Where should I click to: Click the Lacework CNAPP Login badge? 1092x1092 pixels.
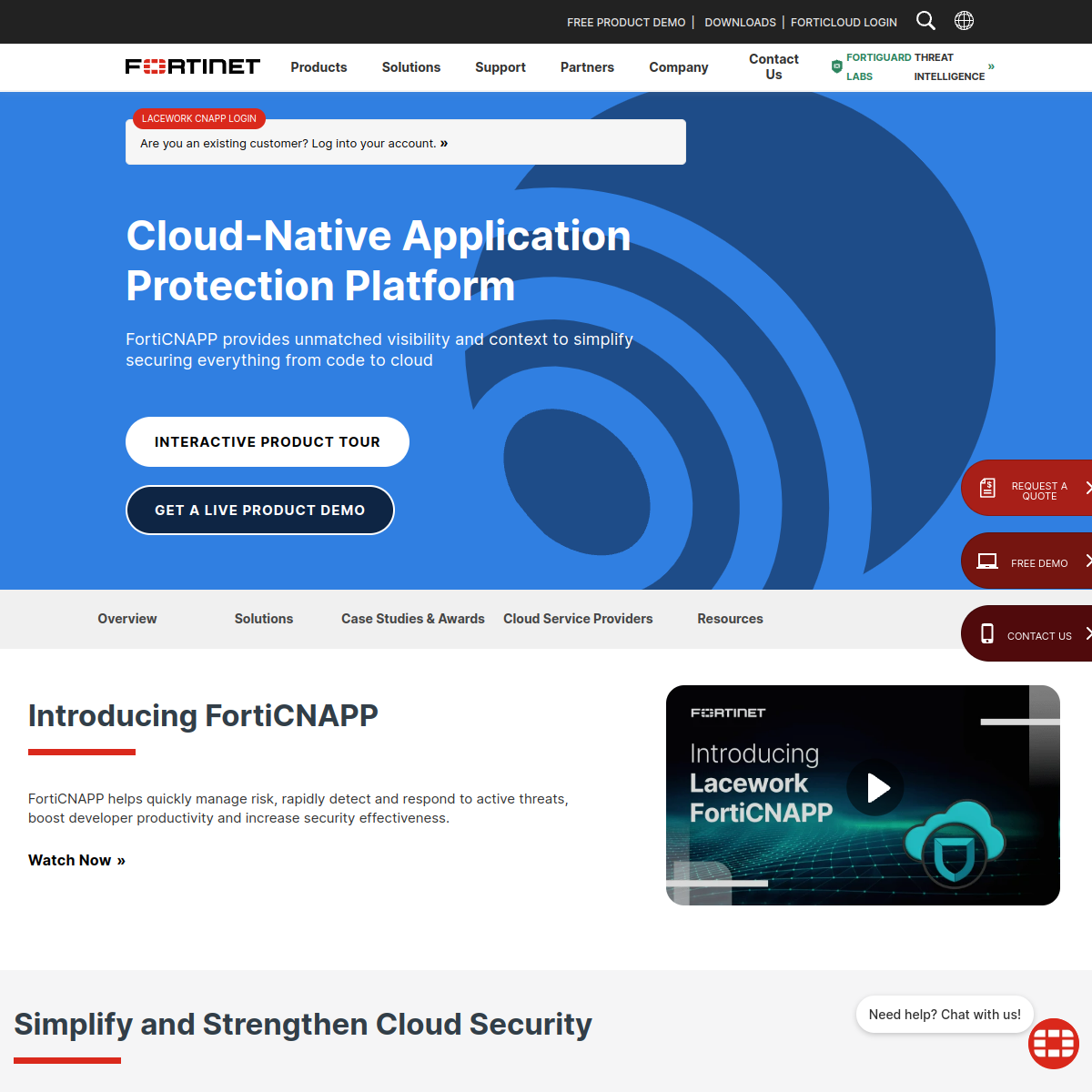point(199,118)
